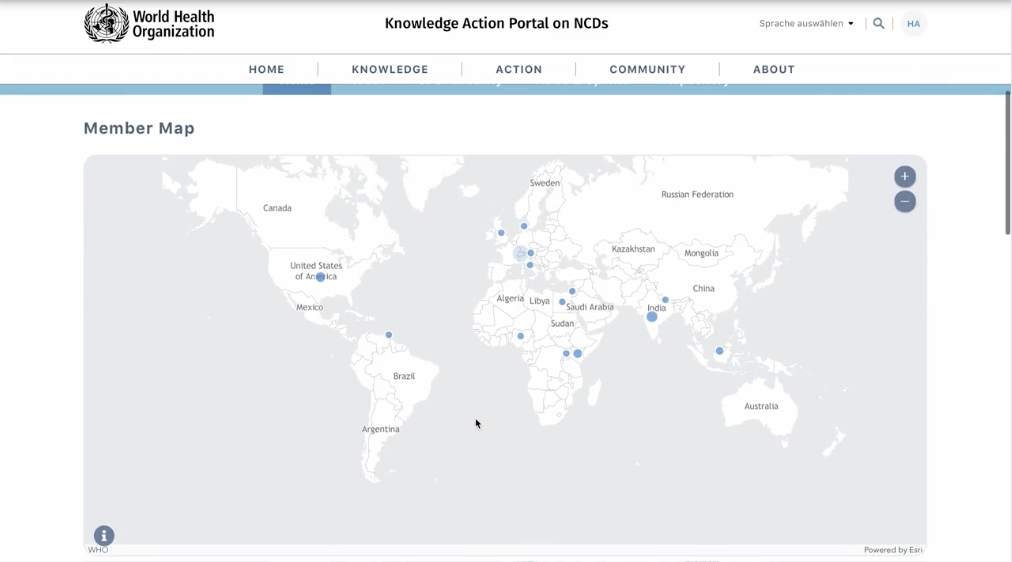Open the KNOWLEDGE menu
This screenshot has width=1012, height=562.
click(390, 69)
